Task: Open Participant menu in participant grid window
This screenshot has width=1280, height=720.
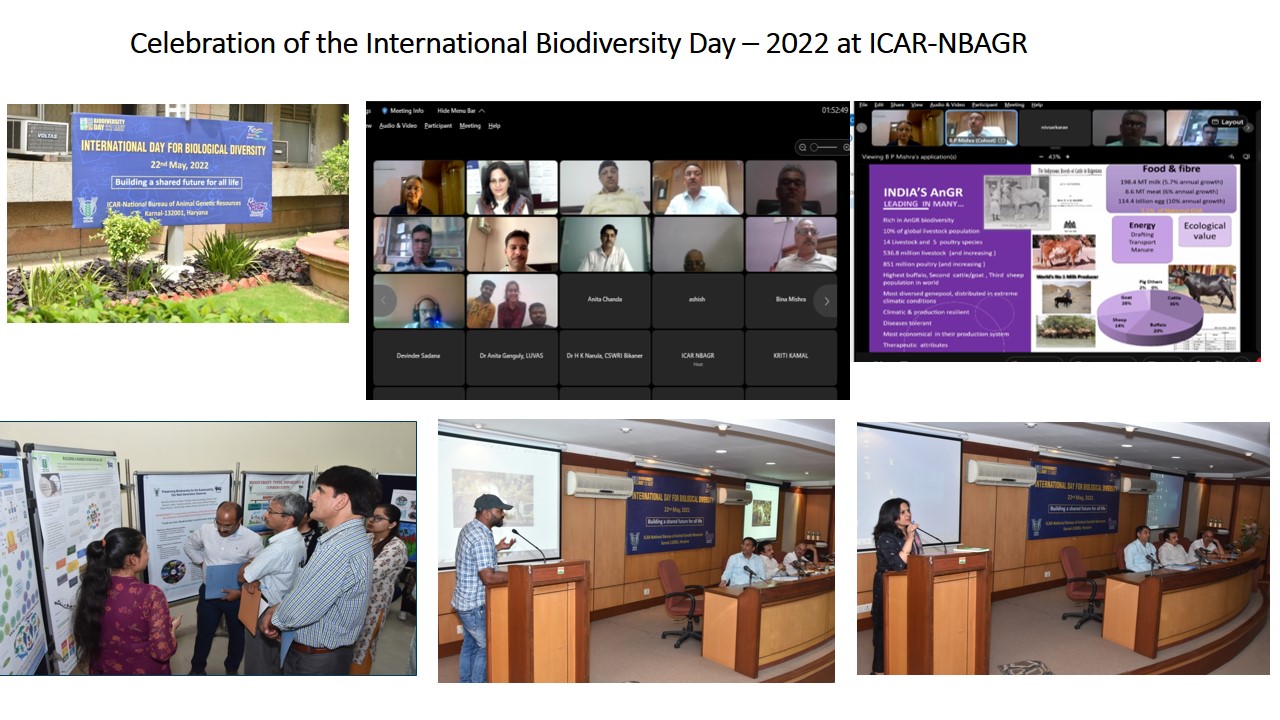Action: click(x=438, y=126)
